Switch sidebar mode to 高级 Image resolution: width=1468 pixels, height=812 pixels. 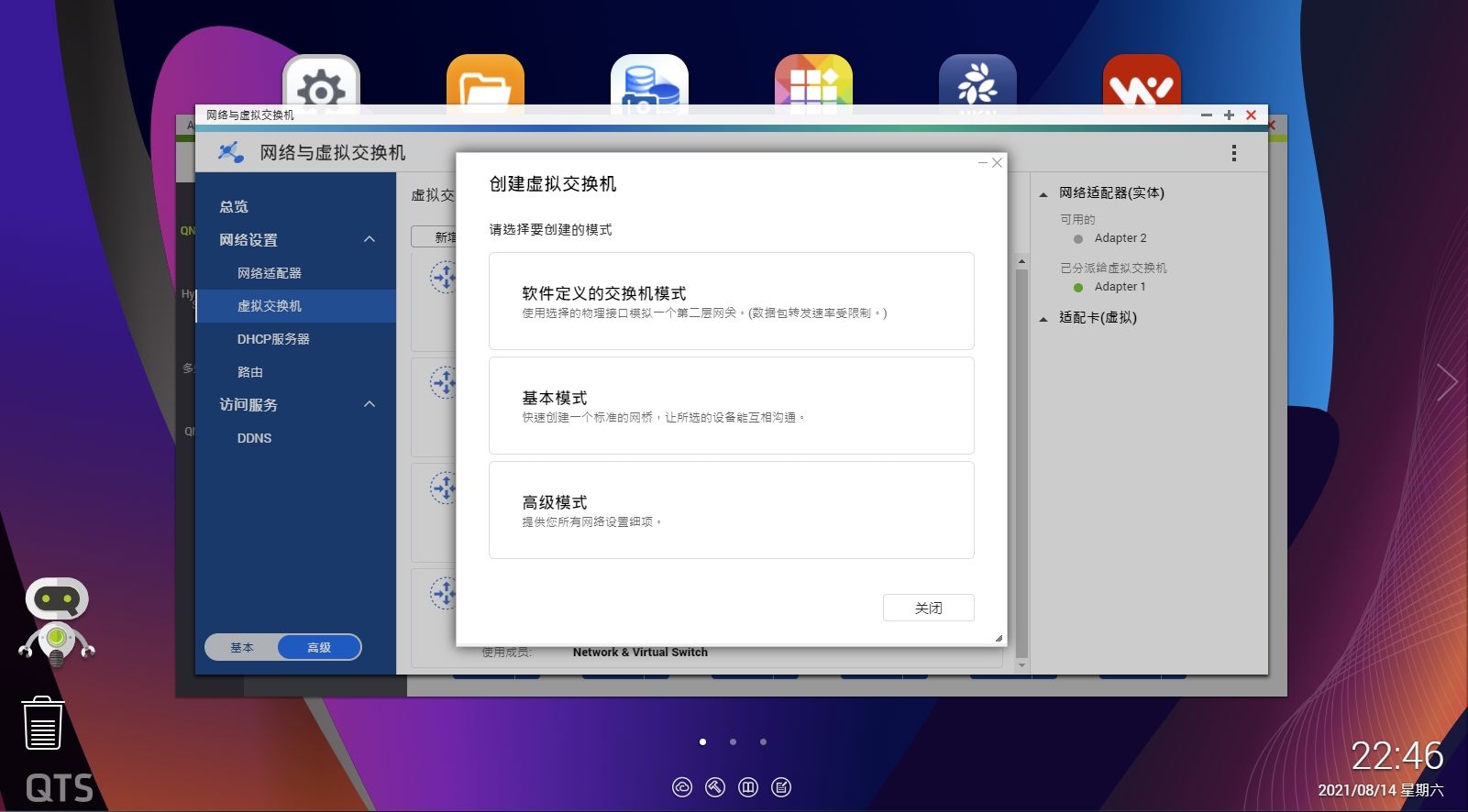click(x=319, y=647)
